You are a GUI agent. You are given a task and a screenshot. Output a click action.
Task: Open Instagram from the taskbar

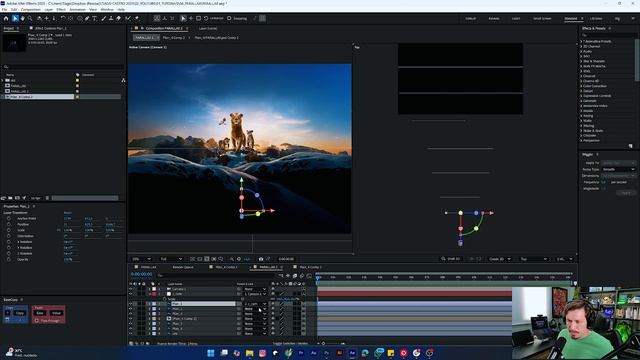[x=262, y=353]
